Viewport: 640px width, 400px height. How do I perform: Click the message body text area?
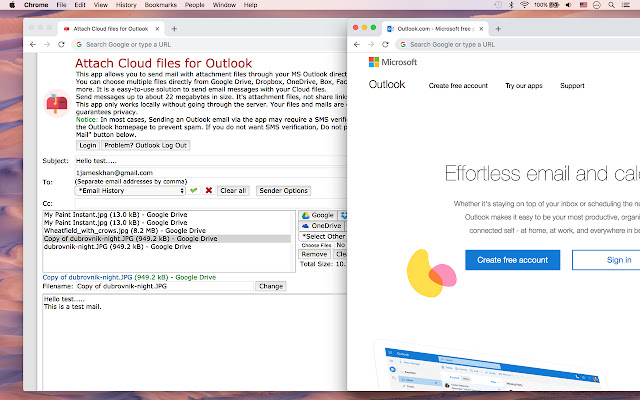click(x=194, y=342)
